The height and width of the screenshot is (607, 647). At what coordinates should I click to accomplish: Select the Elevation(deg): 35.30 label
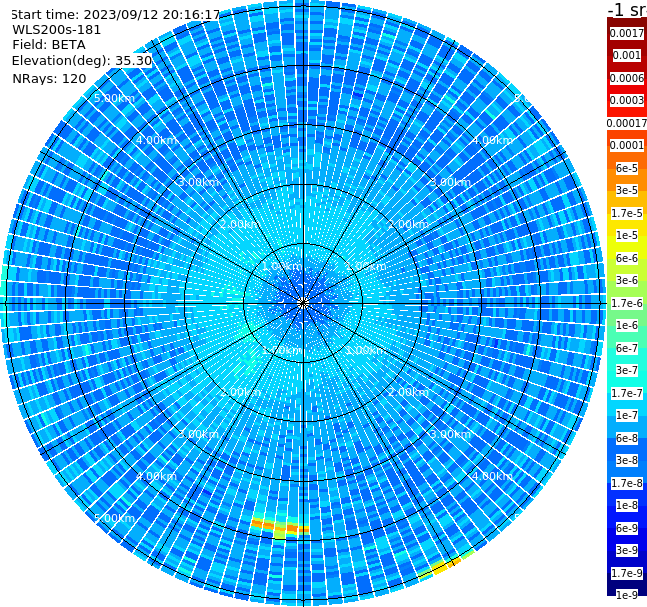[82, 61]
